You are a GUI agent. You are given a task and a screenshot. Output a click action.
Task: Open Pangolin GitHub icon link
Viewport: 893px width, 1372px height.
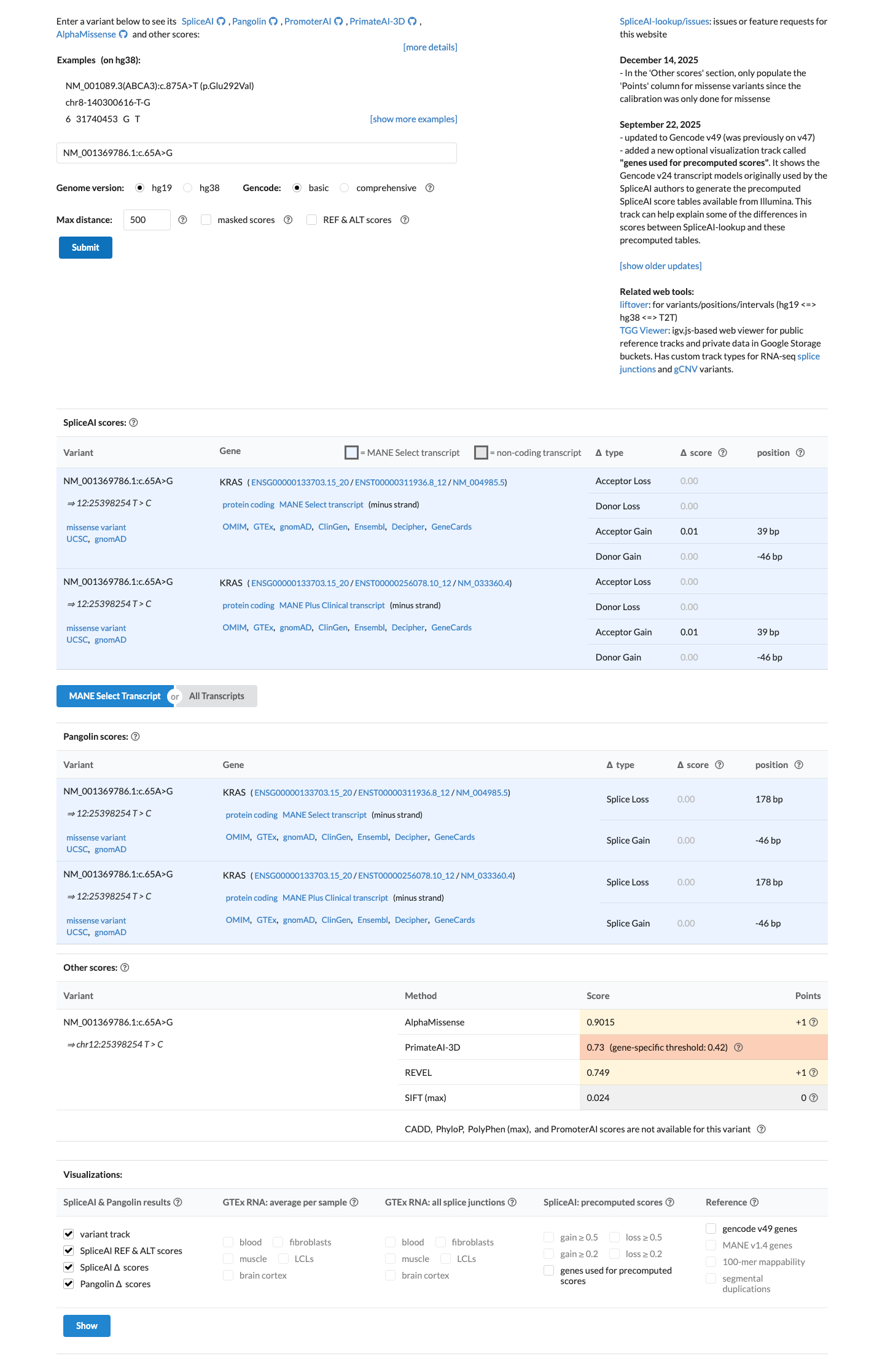[x=273, y=22]
